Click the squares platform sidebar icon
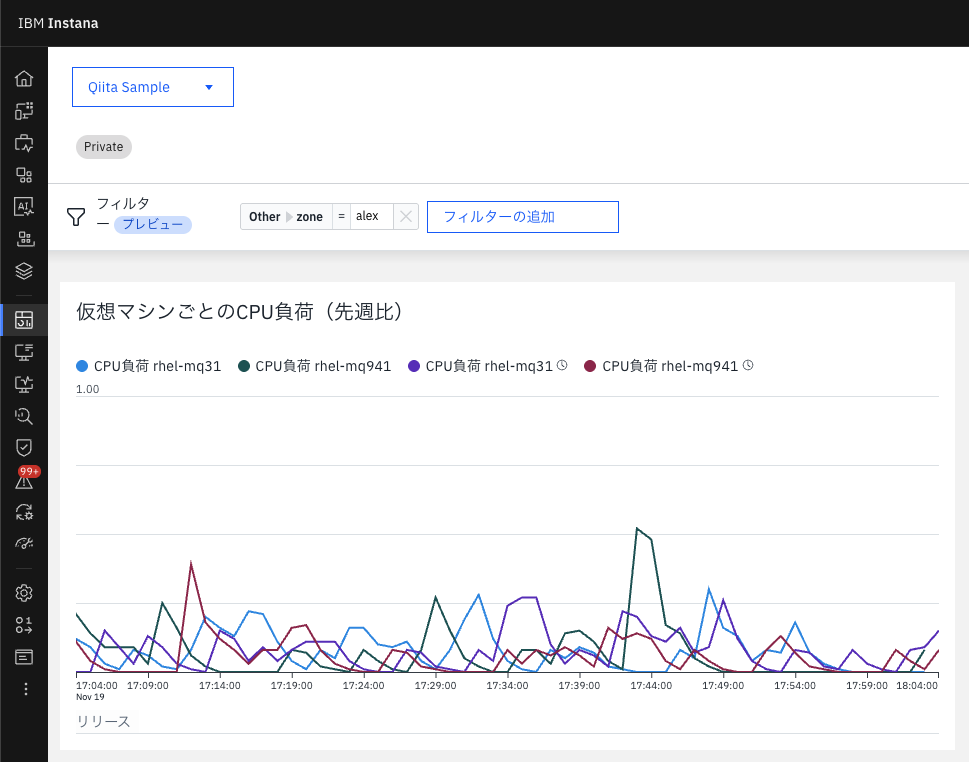This screenshot has width=969, height=762. [x=23, y=175]
